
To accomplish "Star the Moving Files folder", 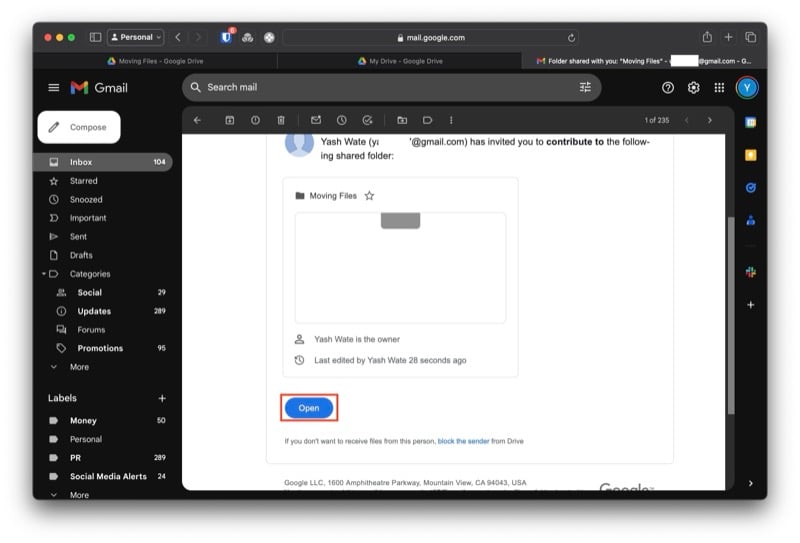I will [x=369, y=195].
